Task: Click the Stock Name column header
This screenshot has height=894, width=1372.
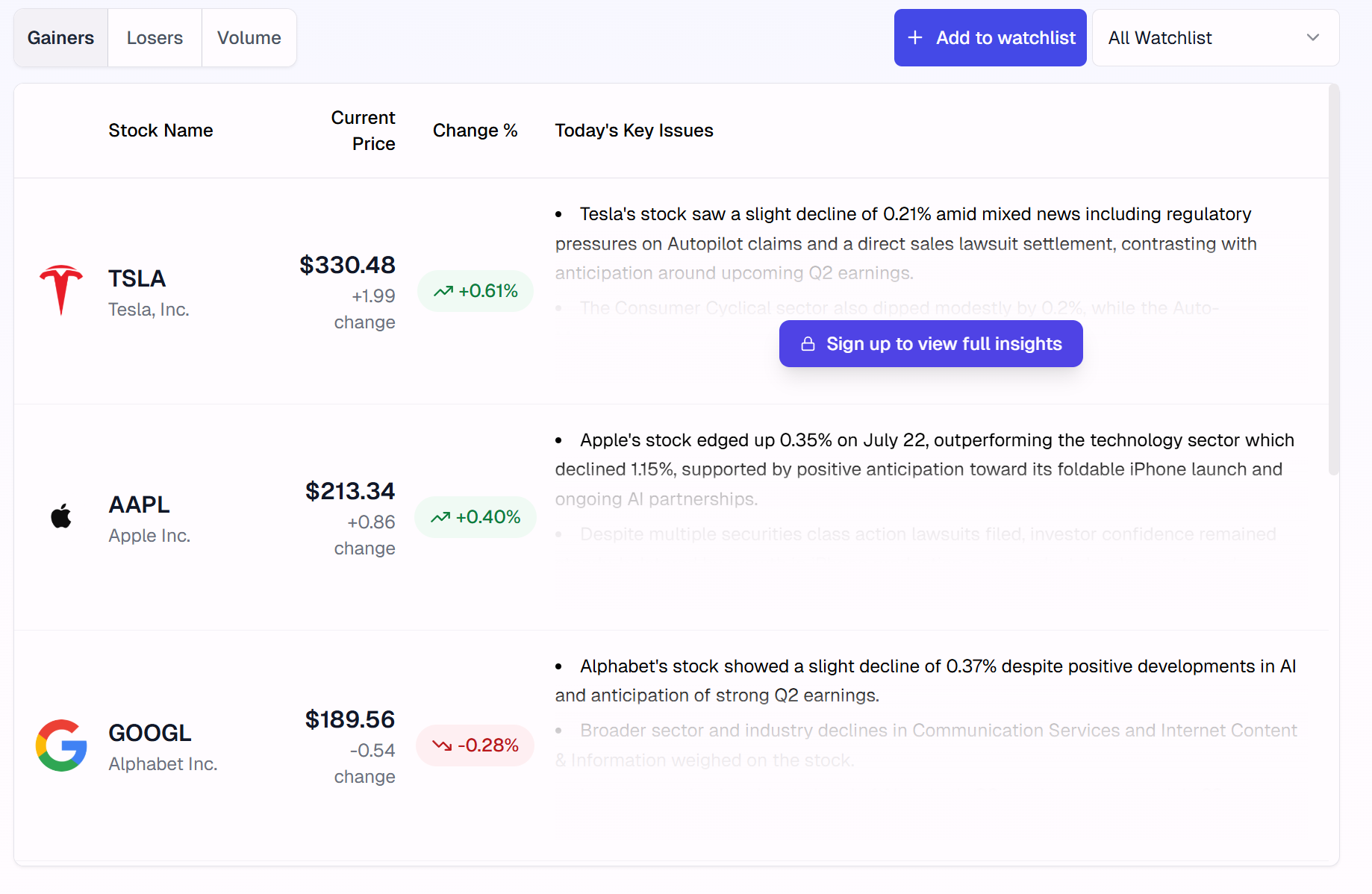Action: pyautogui.click(x=160, y=131)
